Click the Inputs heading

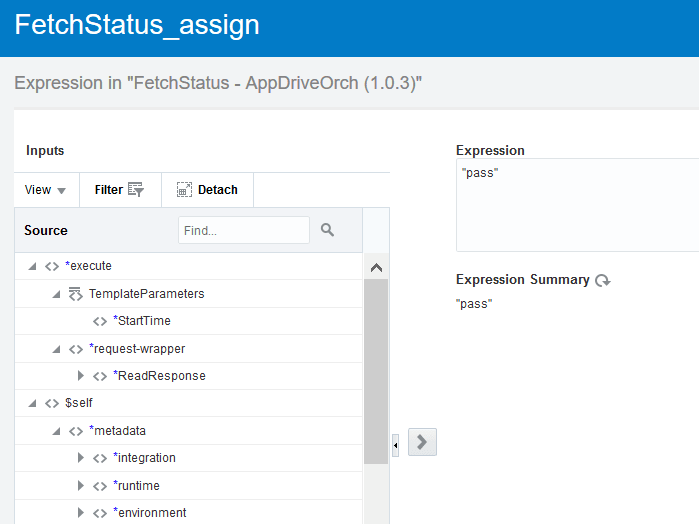point(45,151)
